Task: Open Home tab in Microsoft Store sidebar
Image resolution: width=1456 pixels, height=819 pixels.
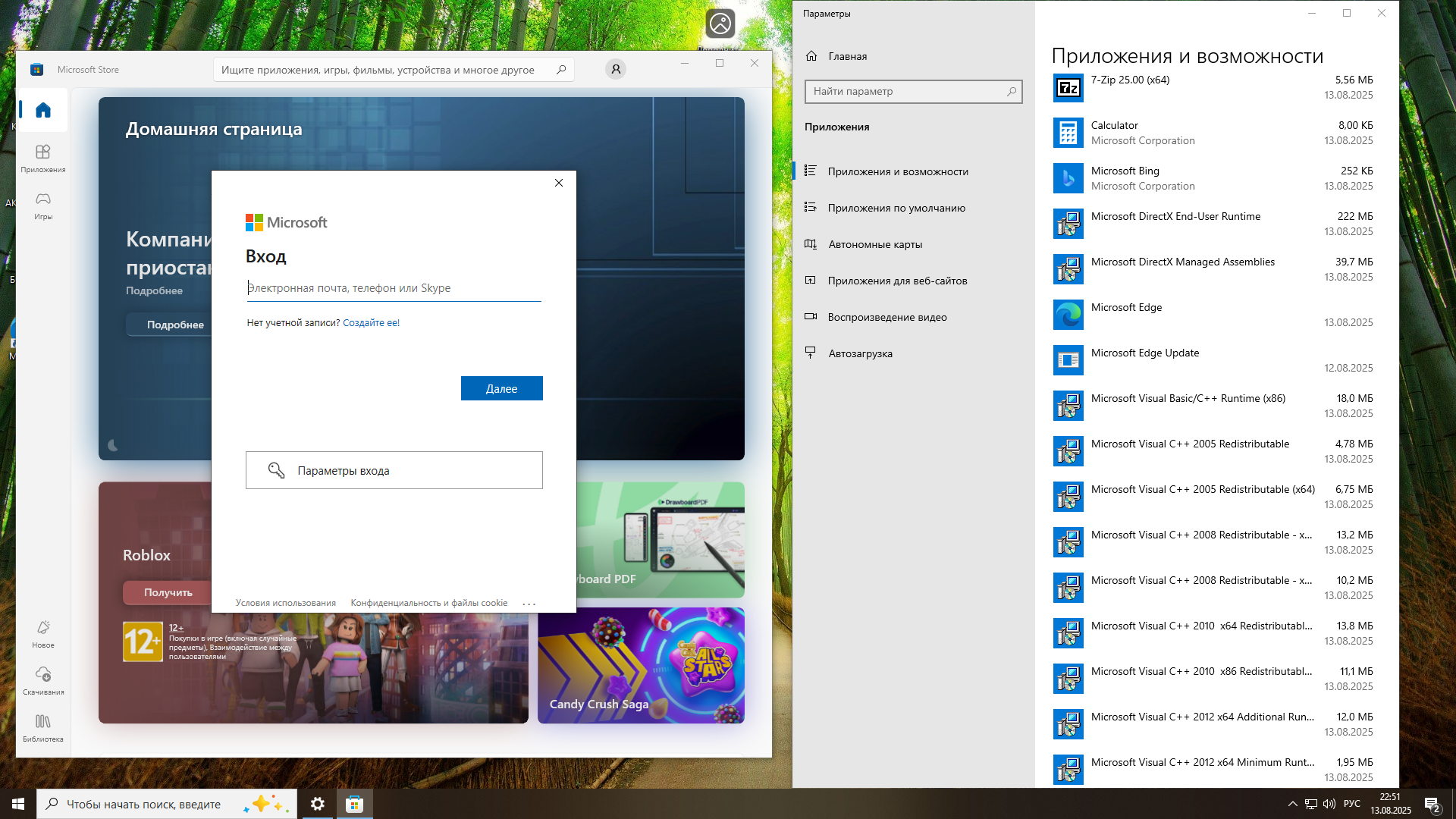Action: coord(43,110)
